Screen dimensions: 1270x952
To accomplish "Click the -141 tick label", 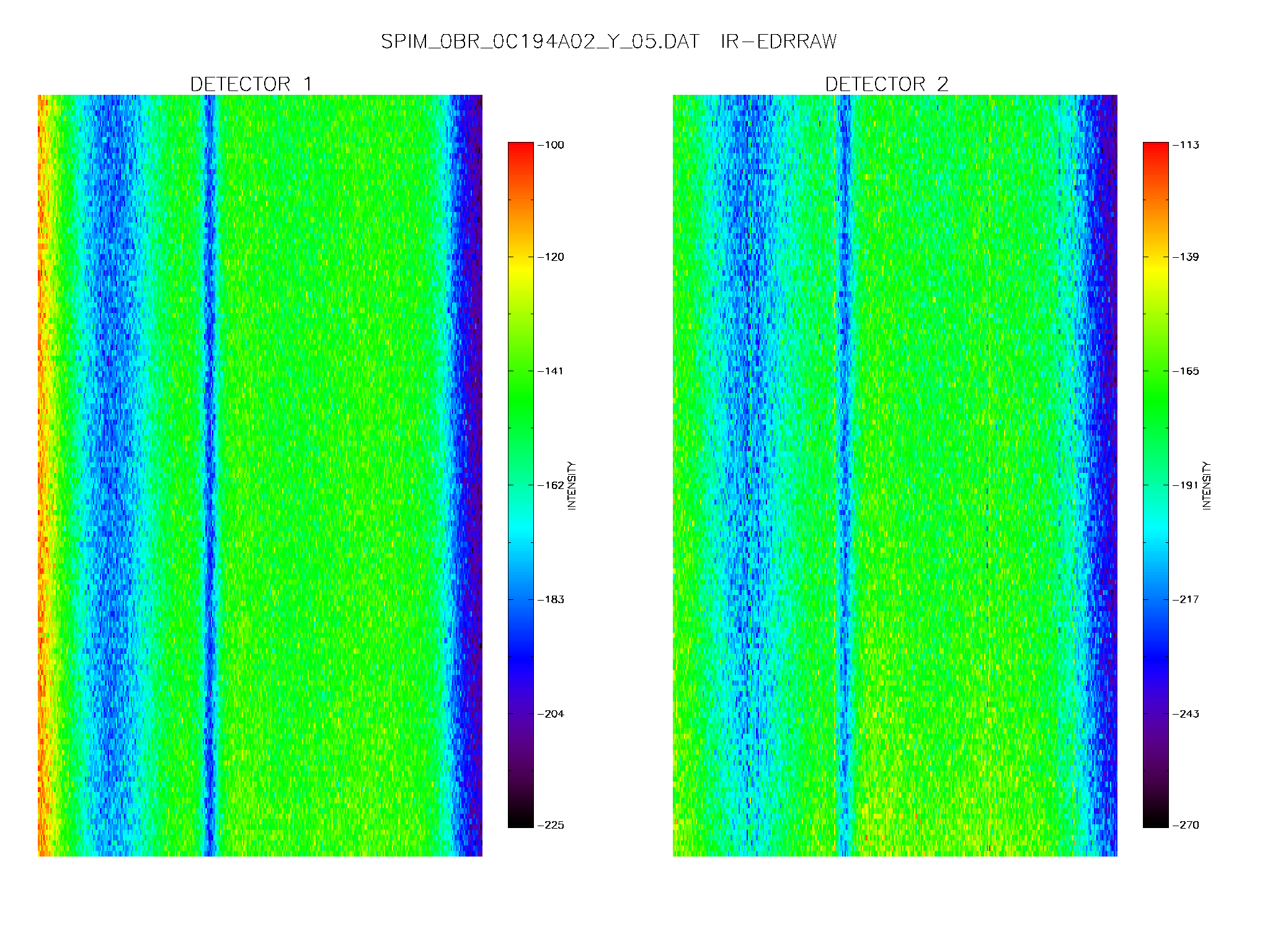I will (x=551, y=371).
